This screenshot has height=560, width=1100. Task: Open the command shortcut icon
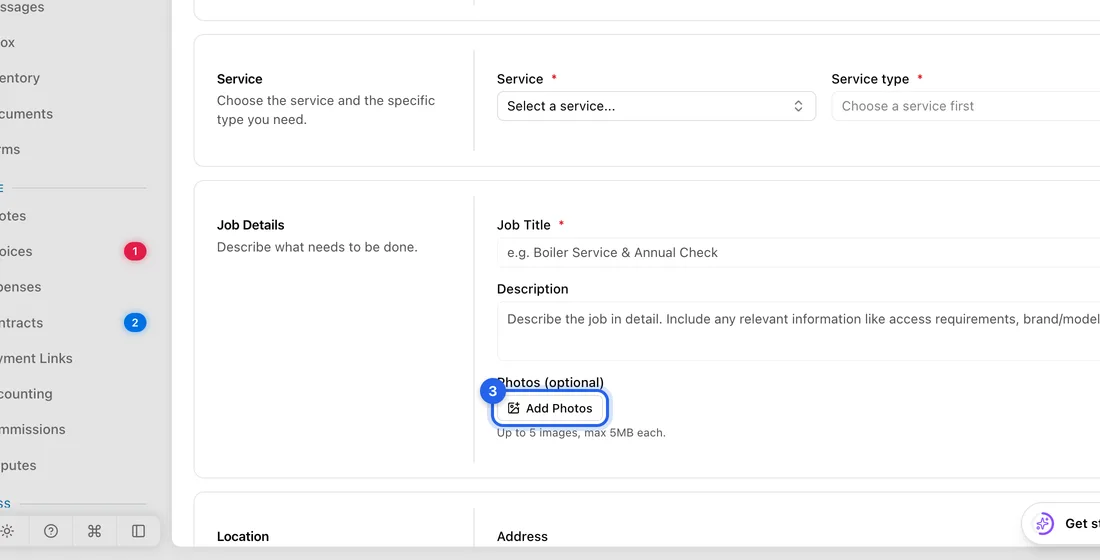[95, 531]
